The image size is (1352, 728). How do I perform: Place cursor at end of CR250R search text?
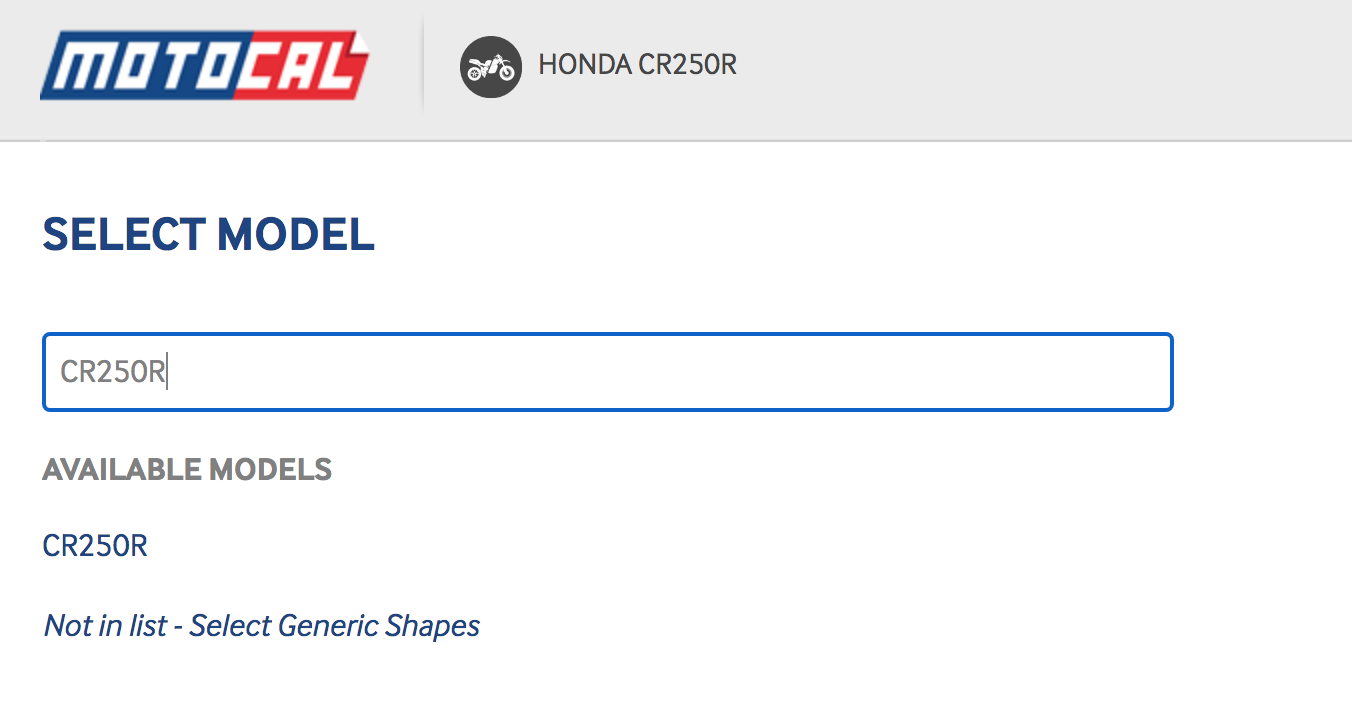coord(166,372)
